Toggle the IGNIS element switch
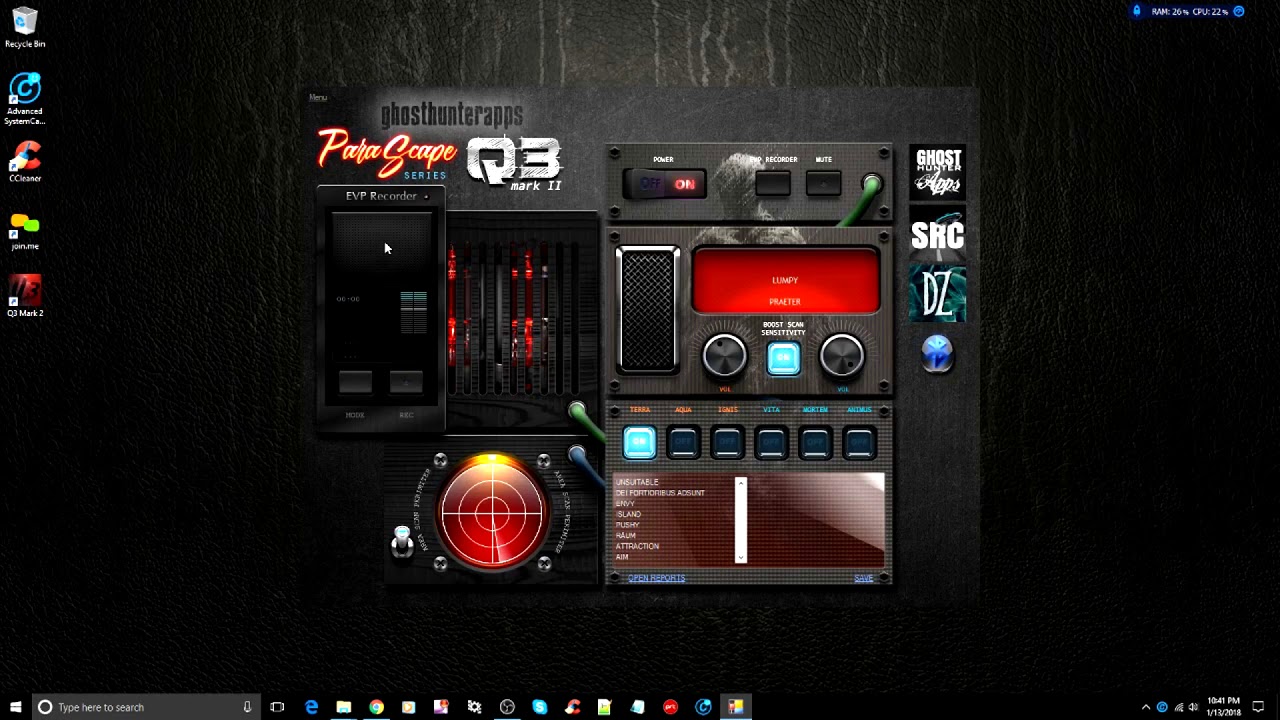Image resolution: width=1280 pixels, height=720 pixels. click(727, 442)
